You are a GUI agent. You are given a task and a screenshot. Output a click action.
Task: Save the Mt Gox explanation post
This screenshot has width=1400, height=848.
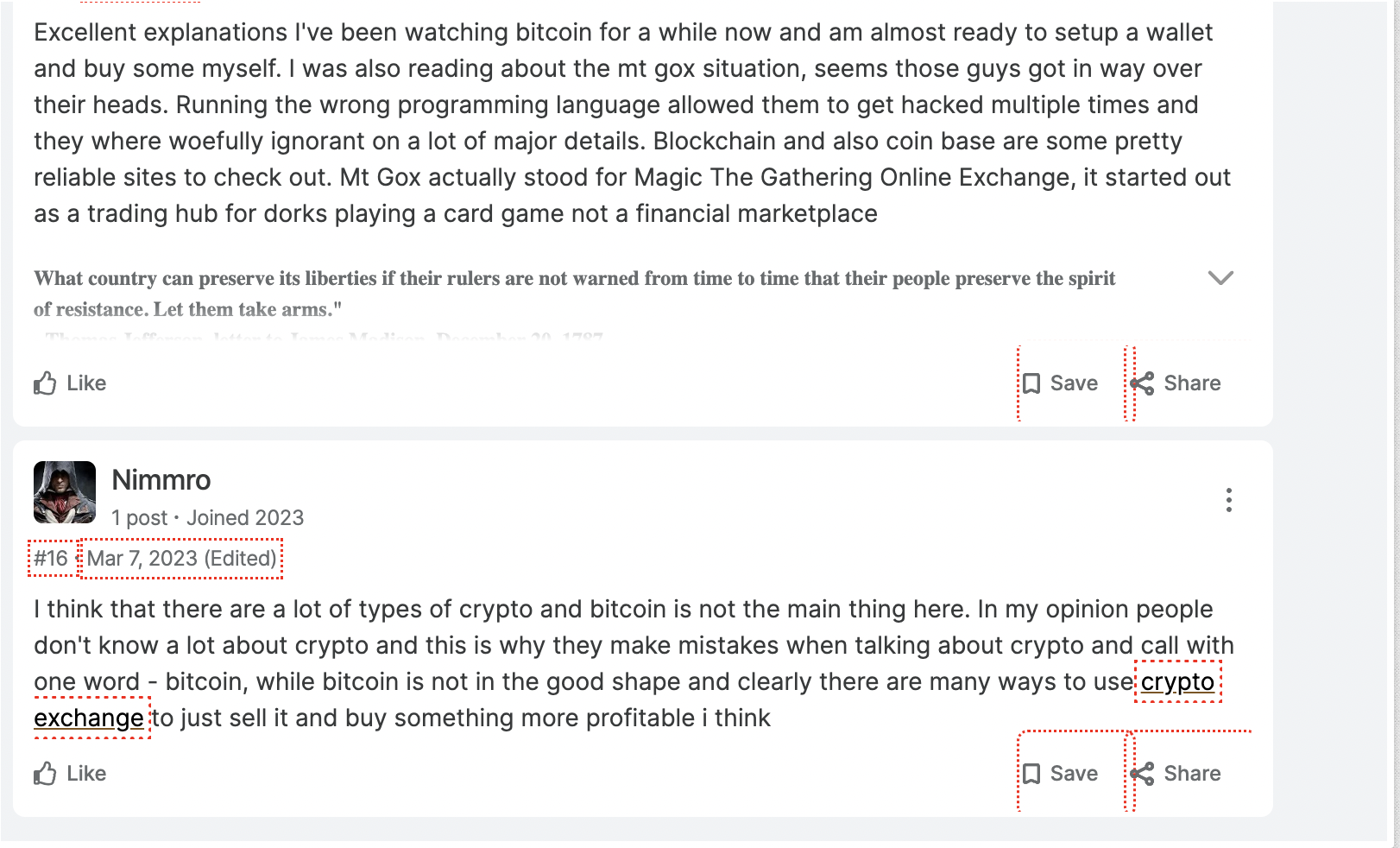[x=1060, y=383]
